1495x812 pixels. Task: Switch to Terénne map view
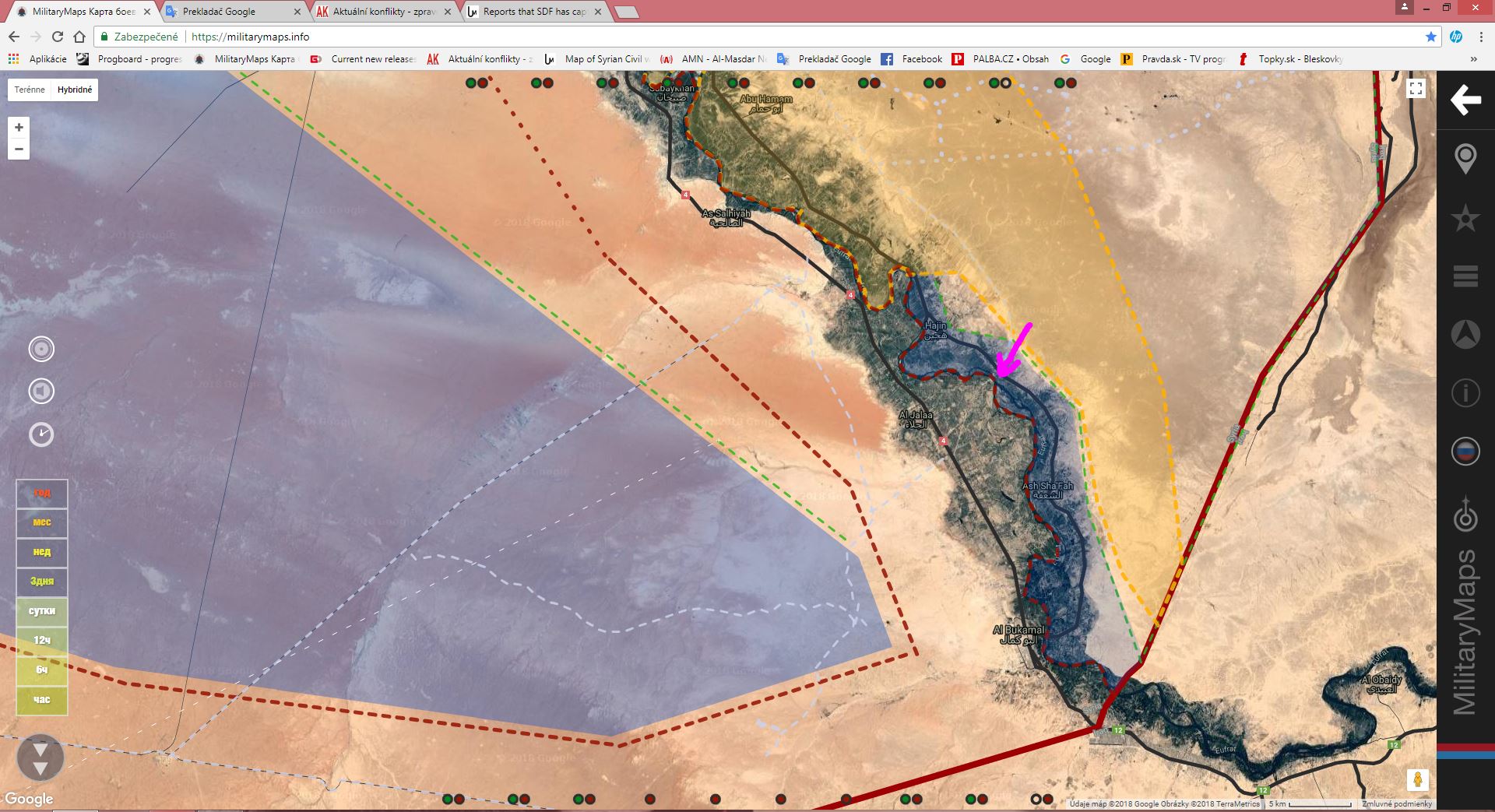coord(30,90)
